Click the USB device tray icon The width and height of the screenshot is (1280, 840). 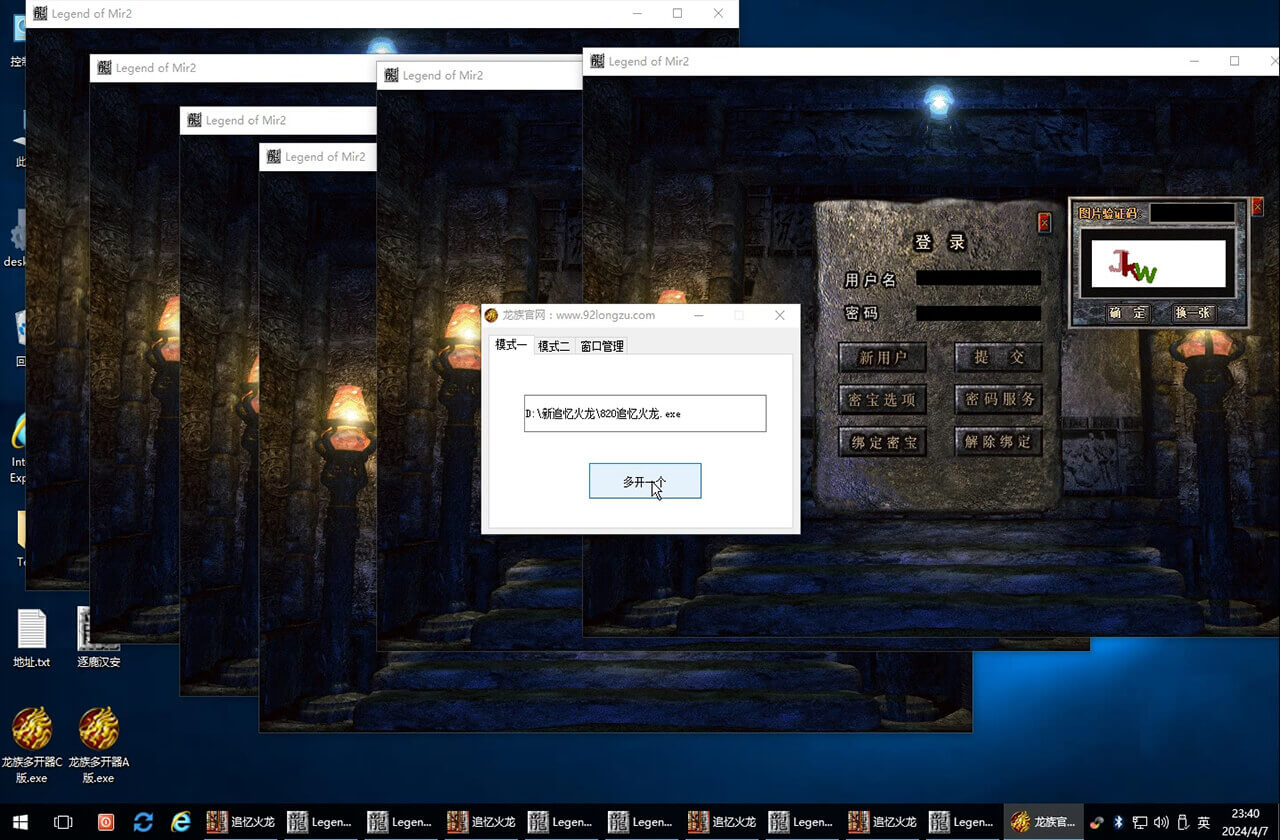point(1182,822)
